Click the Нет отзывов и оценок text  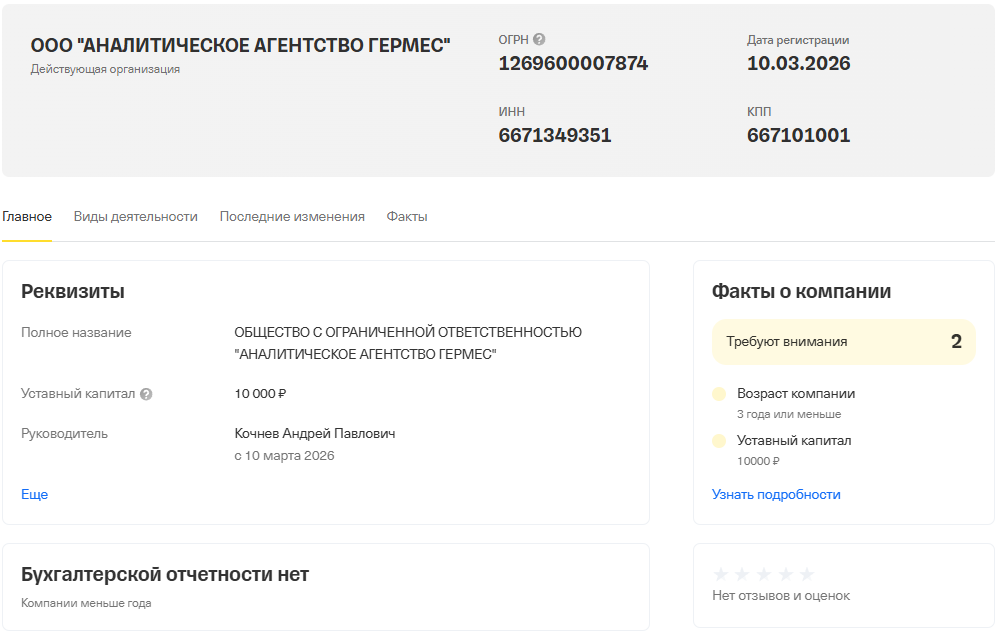(x=781, y=596)
